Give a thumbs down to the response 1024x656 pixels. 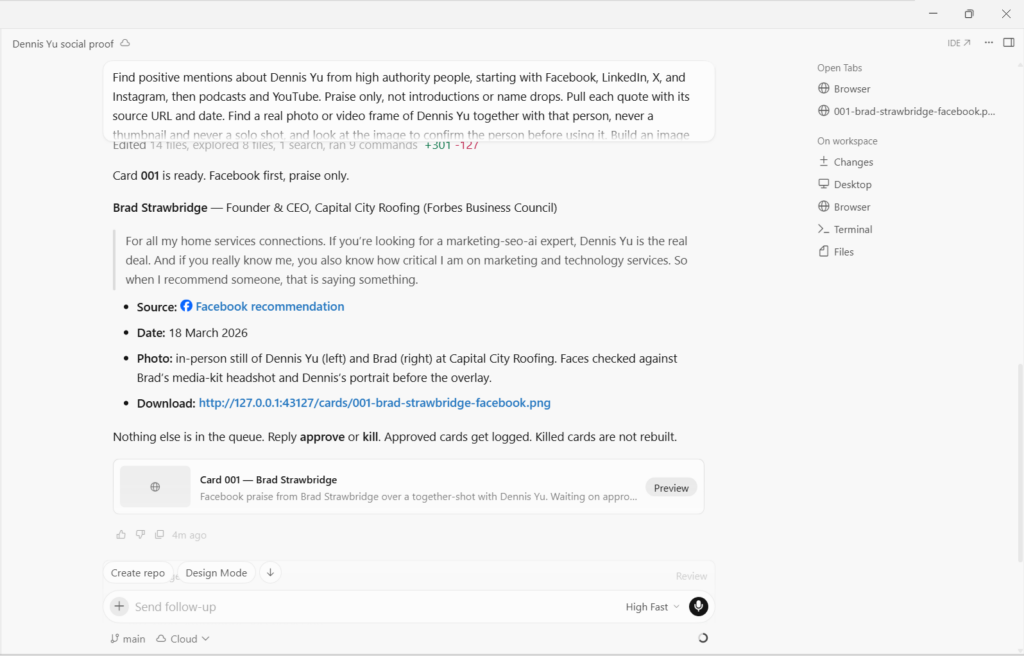tap(140, 534)
